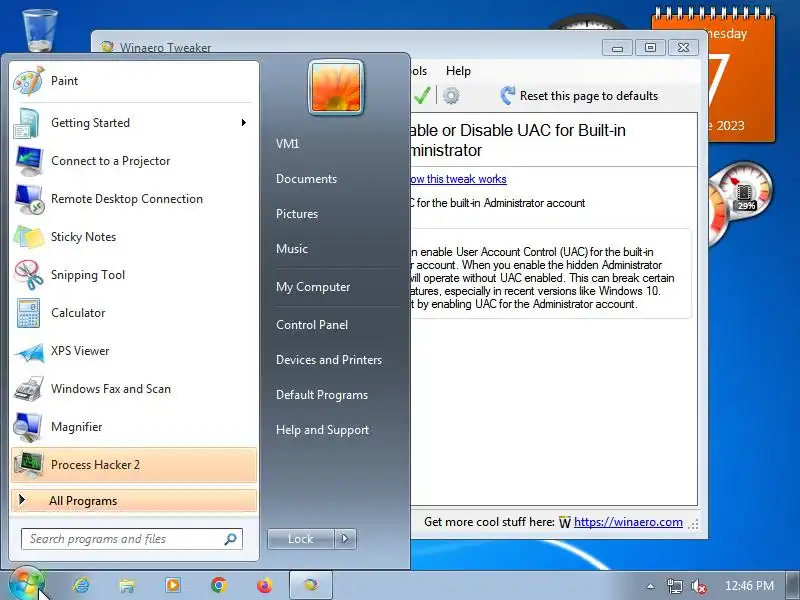Click the muted volume tray icon
The width and height of the screenshot is (800, 600).
click(x=698, y=586)
